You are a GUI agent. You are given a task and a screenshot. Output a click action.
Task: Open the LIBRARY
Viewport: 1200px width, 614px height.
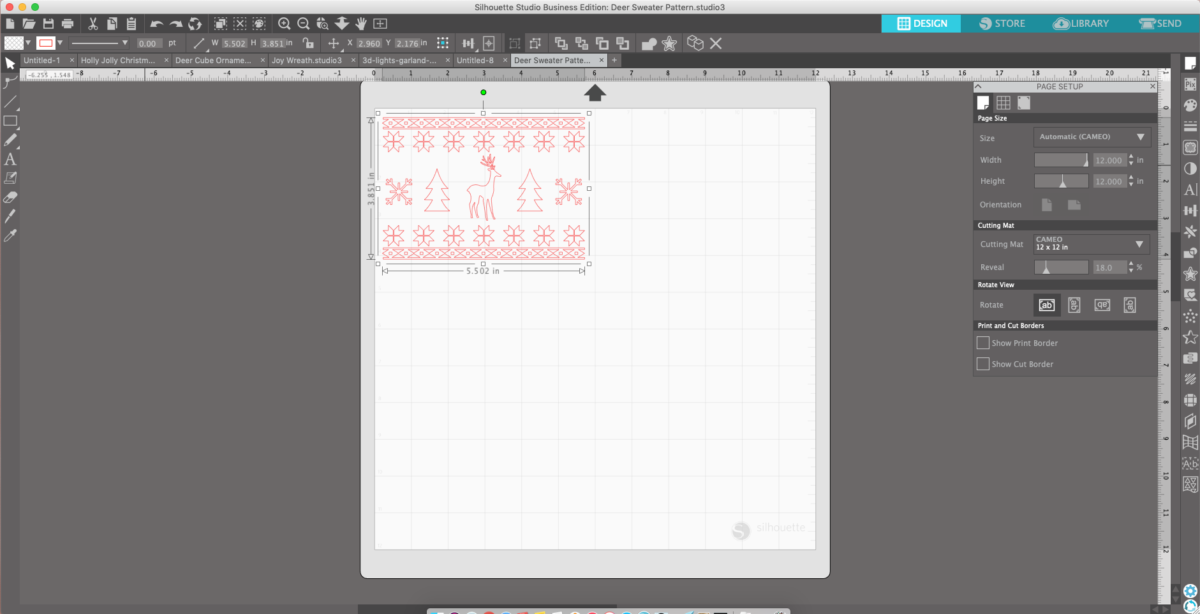tap(1080, 23)
